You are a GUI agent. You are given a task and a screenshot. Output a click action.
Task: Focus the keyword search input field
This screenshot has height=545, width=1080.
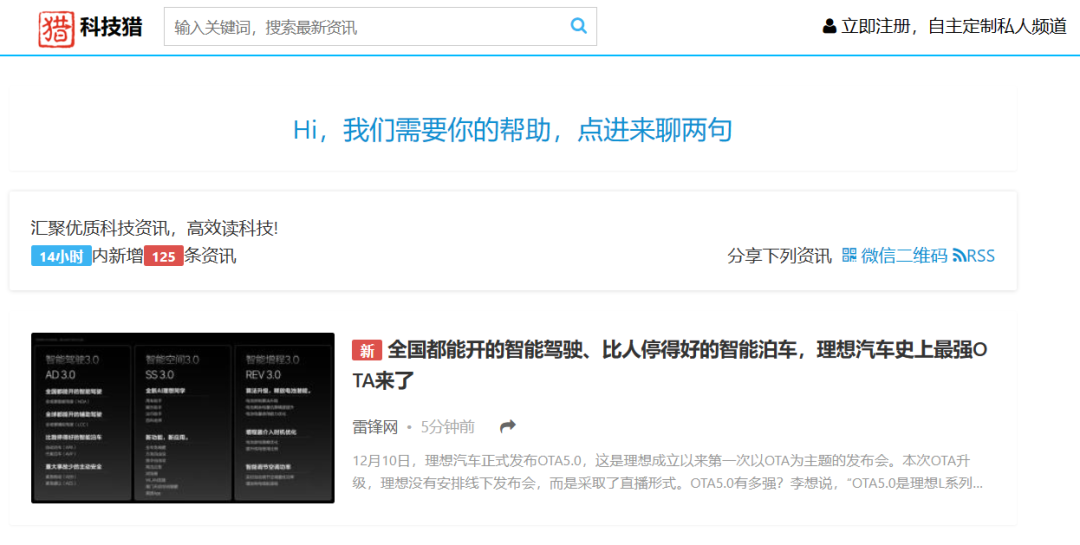click(380, 27)
